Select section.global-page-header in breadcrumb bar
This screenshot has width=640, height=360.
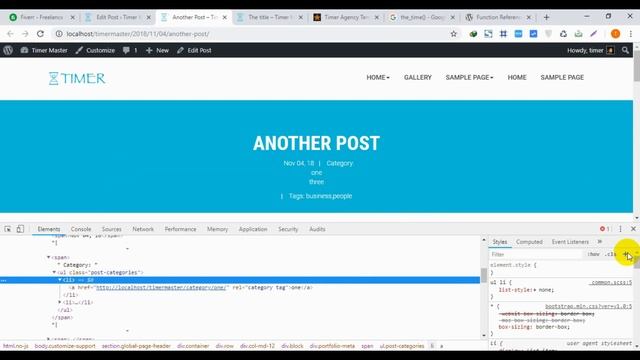(136, 346)
